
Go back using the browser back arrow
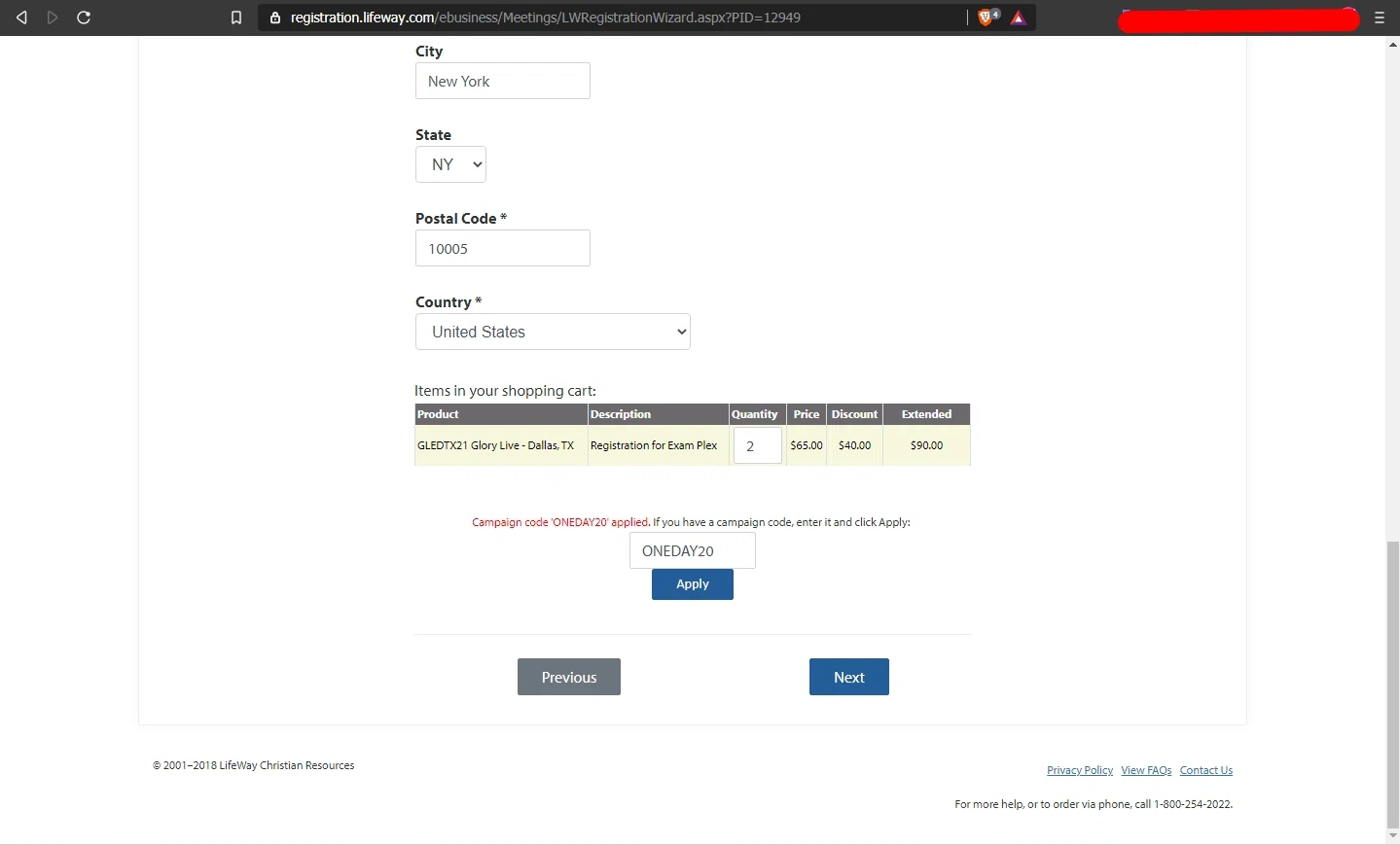[21, 18]
